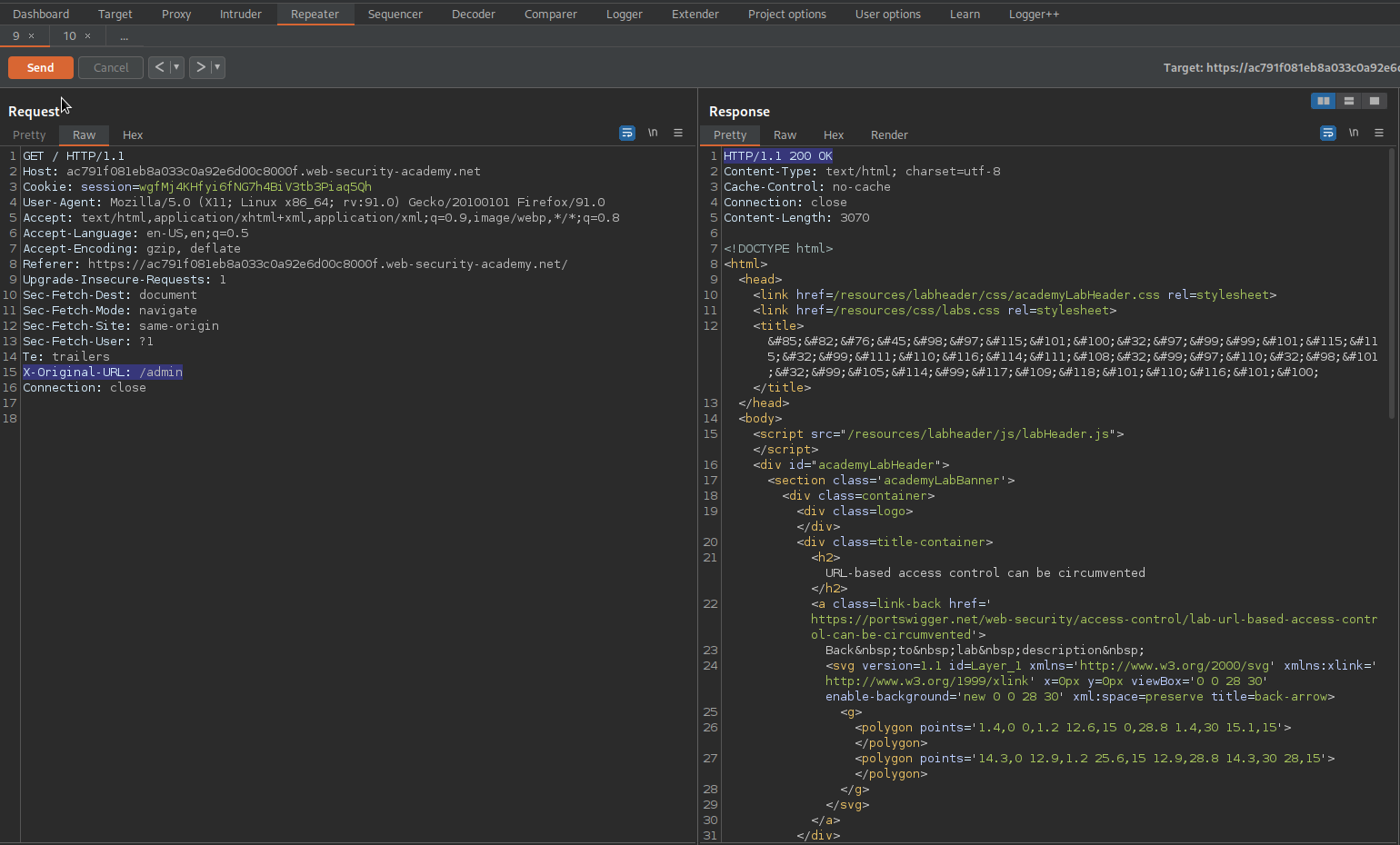Open the Response panel options menu icon
Viewport: 1400px width, 845px height.
click(1379, 133)
